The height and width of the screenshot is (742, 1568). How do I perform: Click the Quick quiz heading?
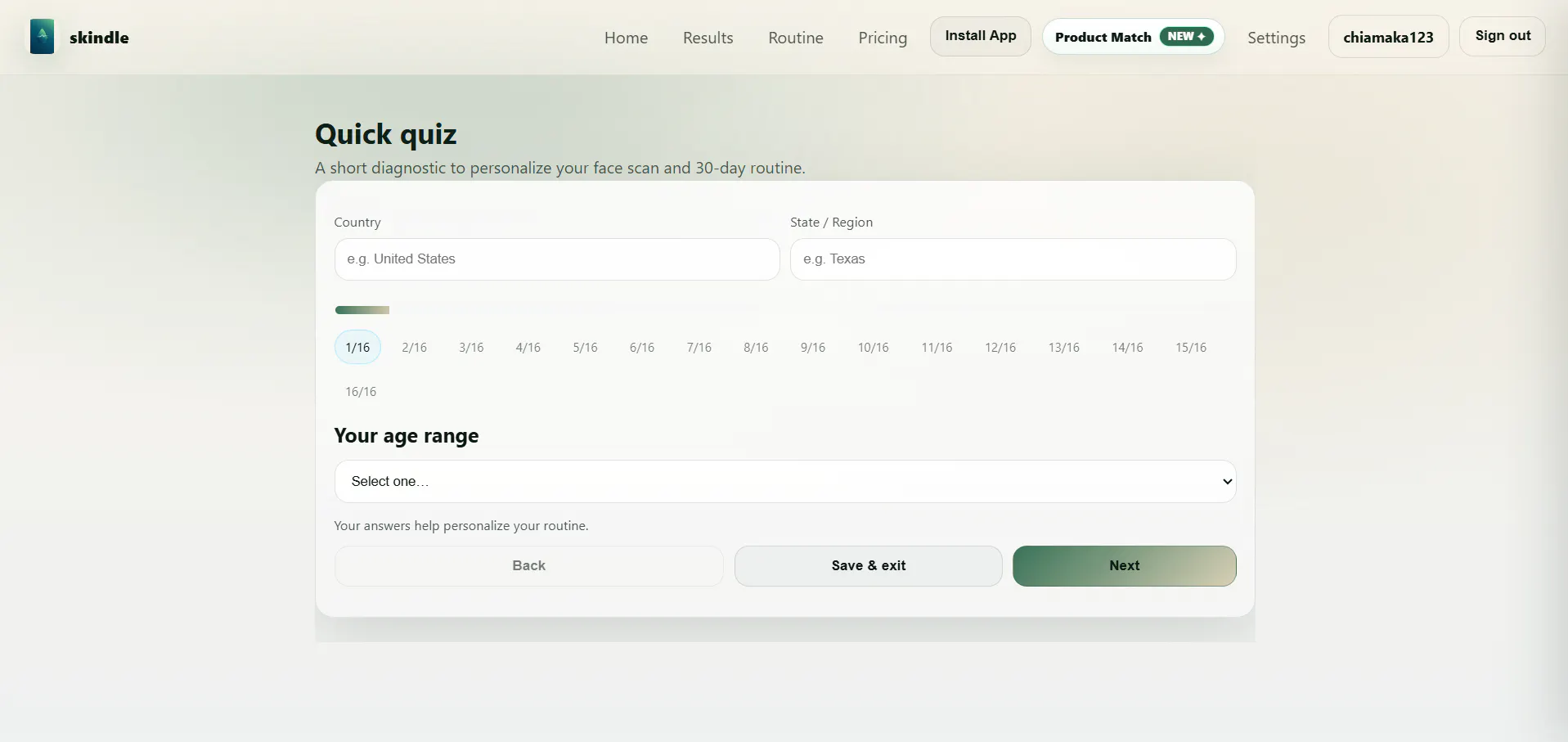[386, 134]
